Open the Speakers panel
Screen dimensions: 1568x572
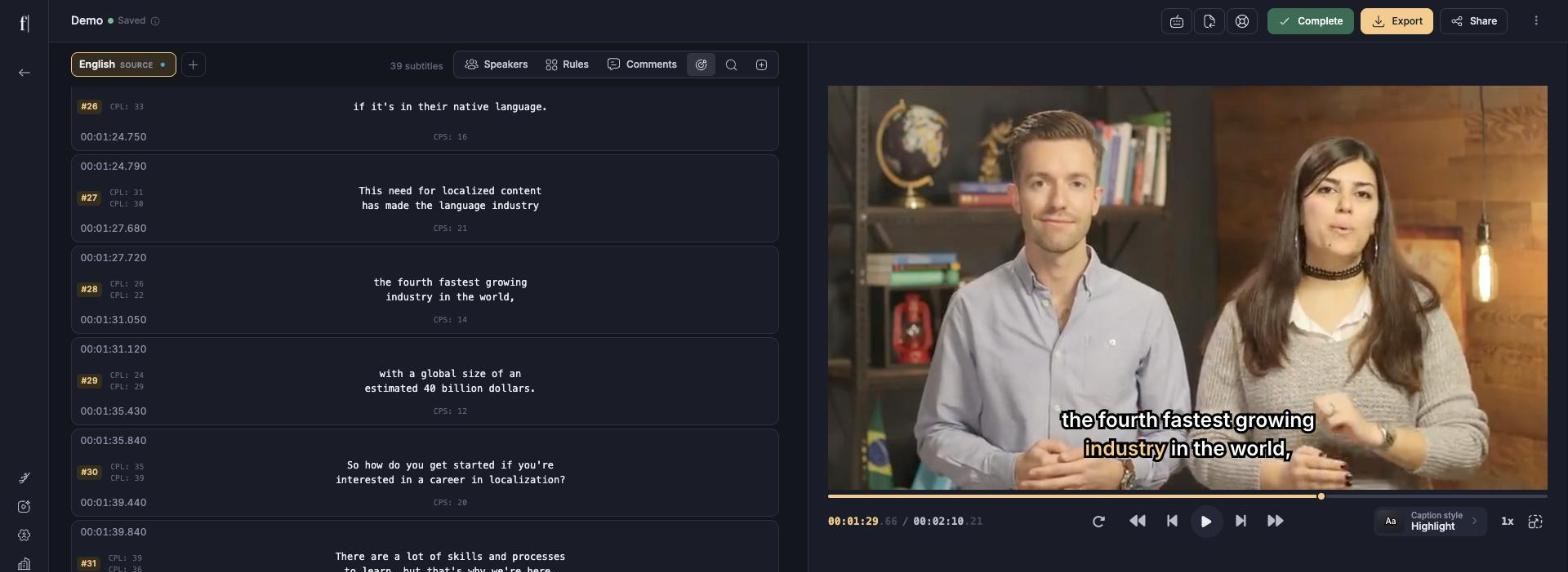coord(496,65)
